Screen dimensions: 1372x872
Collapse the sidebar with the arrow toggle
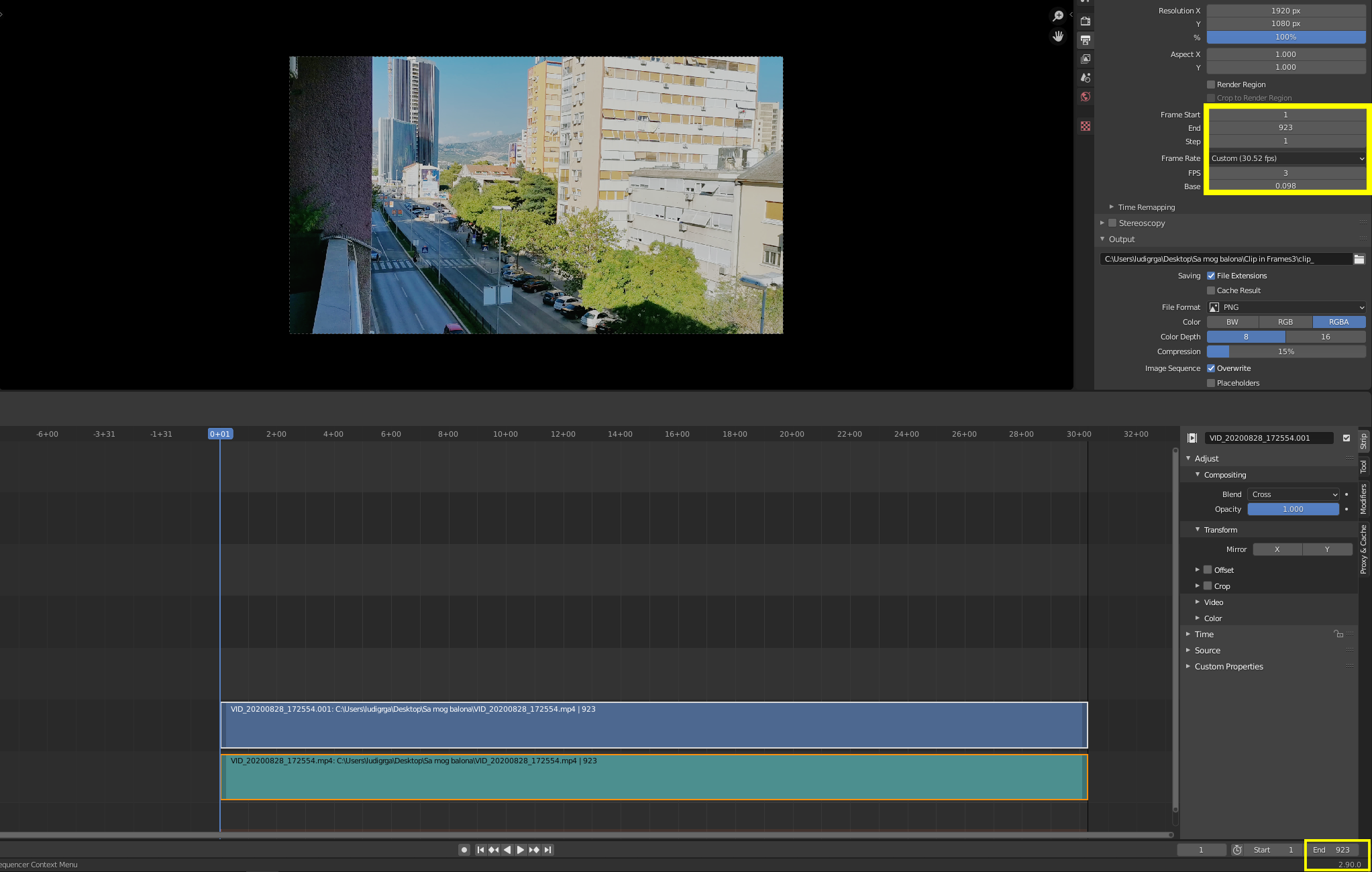(x=1071, y=14)
